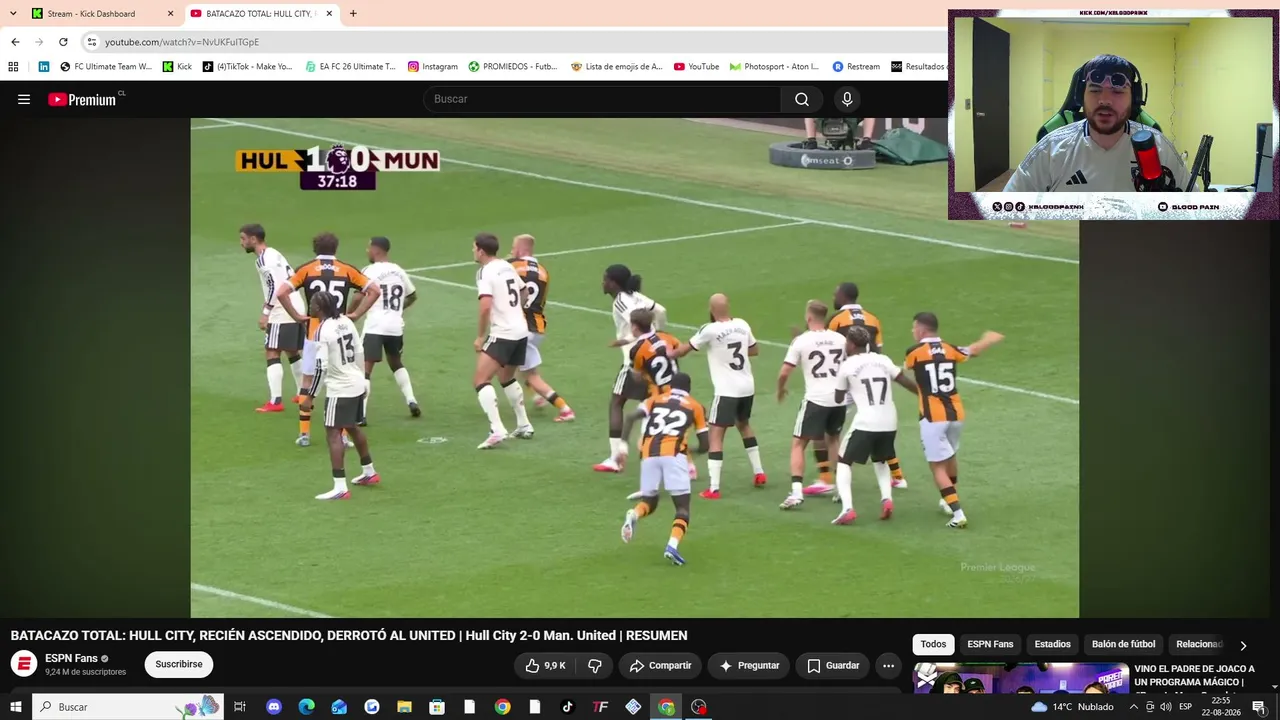Open Microsoft Store from the taskbar

coord(437,707)
